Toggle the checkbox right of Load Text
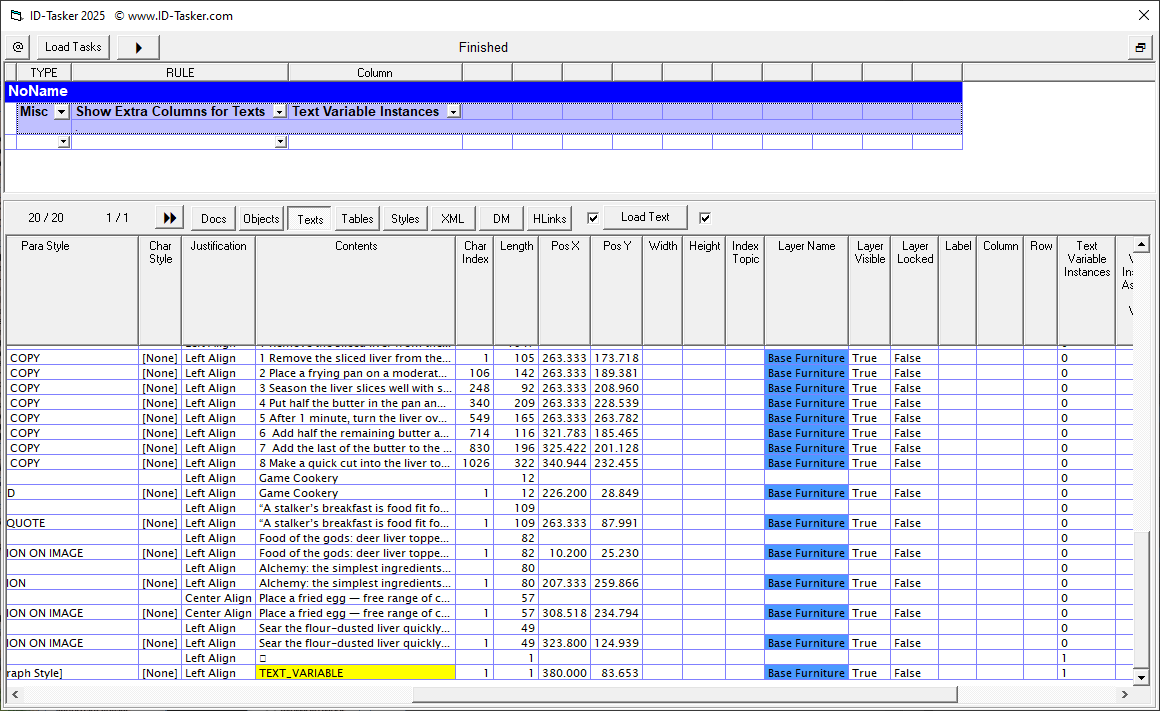Screen dimensions: 1160x711 pyautogui.click(x=705, y=218)
